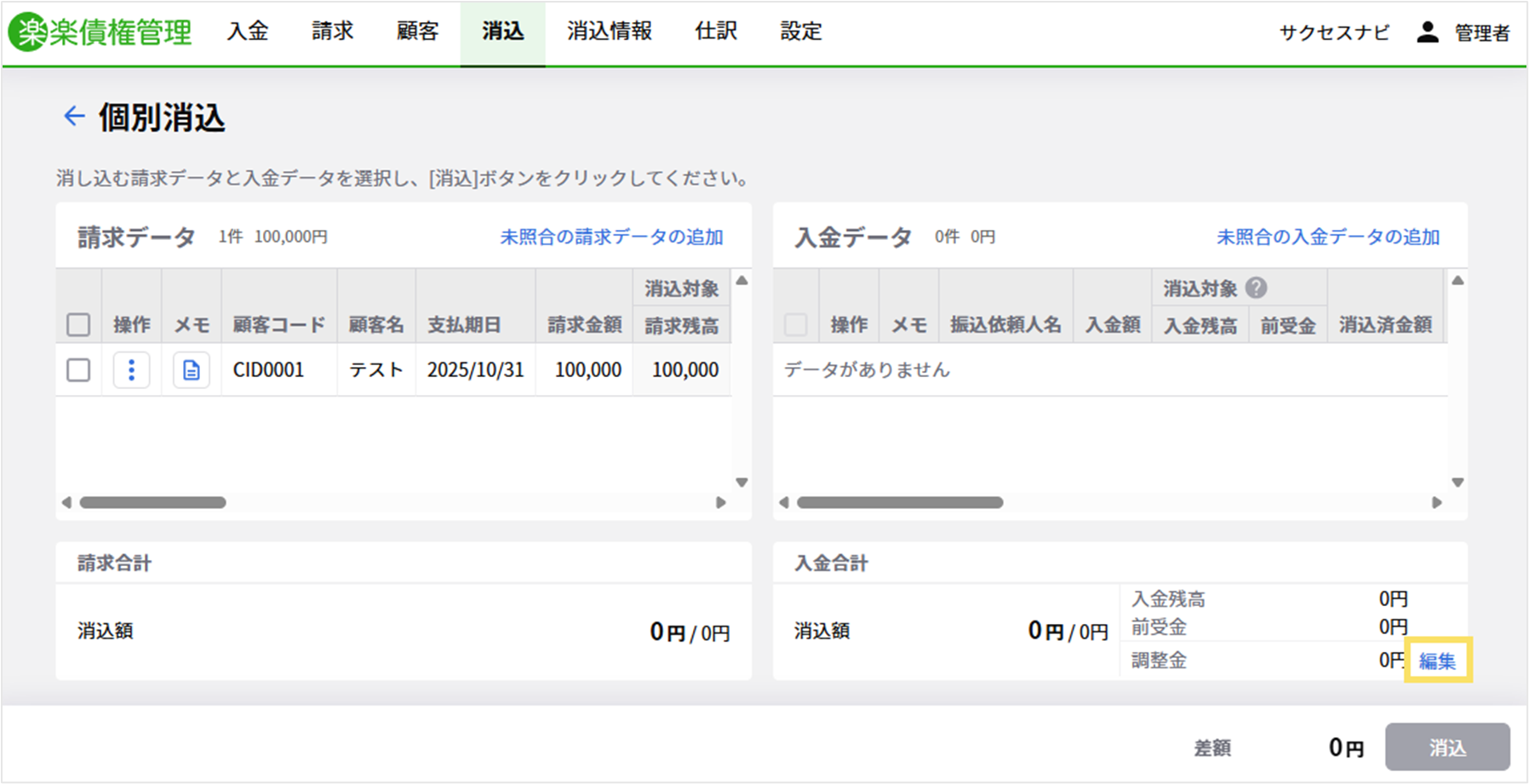The image size is (1529, 784).
Task: Click the 編集 link next to 調整金
Action: coord(1437,661)
